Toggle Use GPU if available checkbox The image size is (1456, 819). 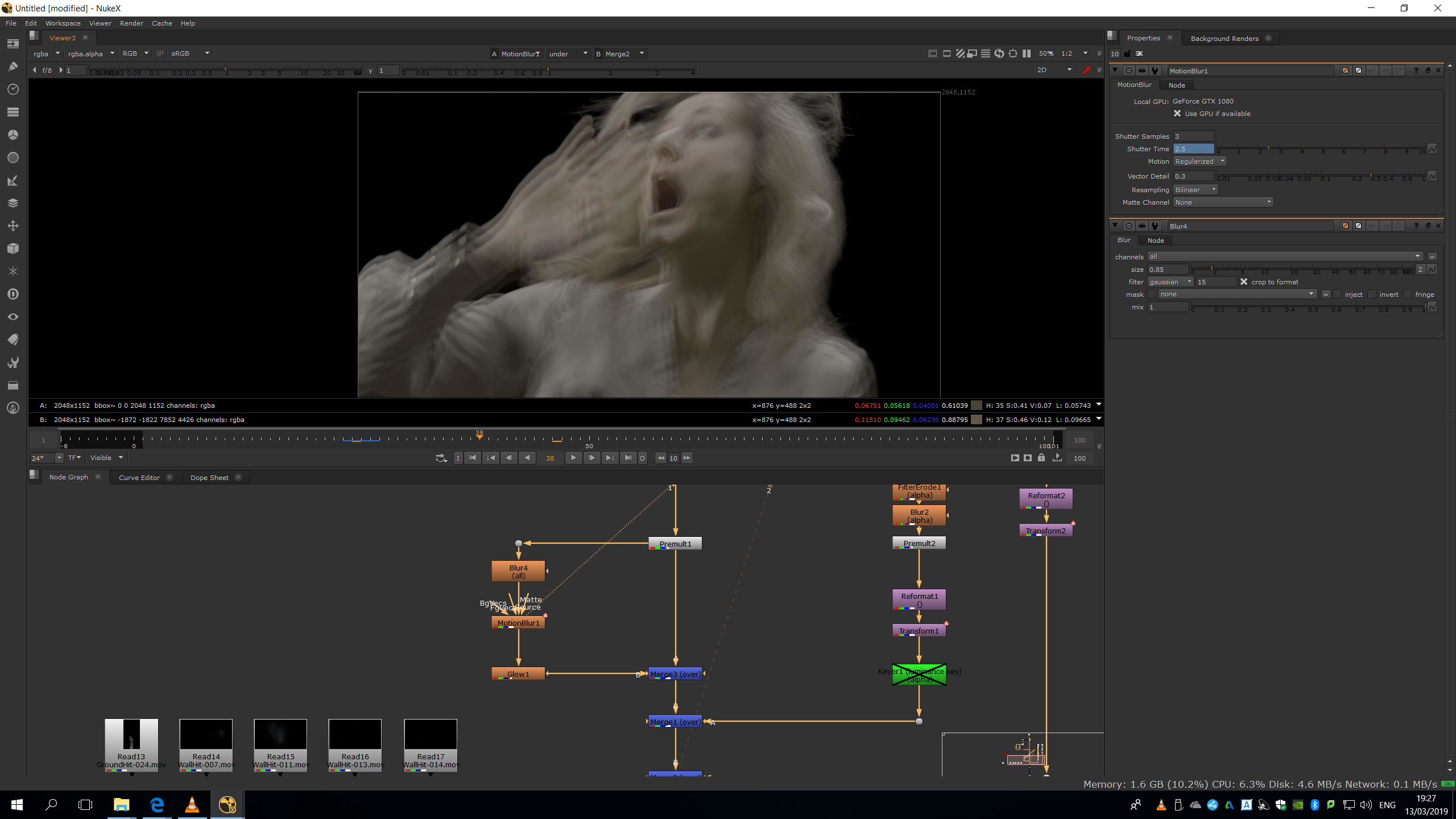[x=1177, y=114]
